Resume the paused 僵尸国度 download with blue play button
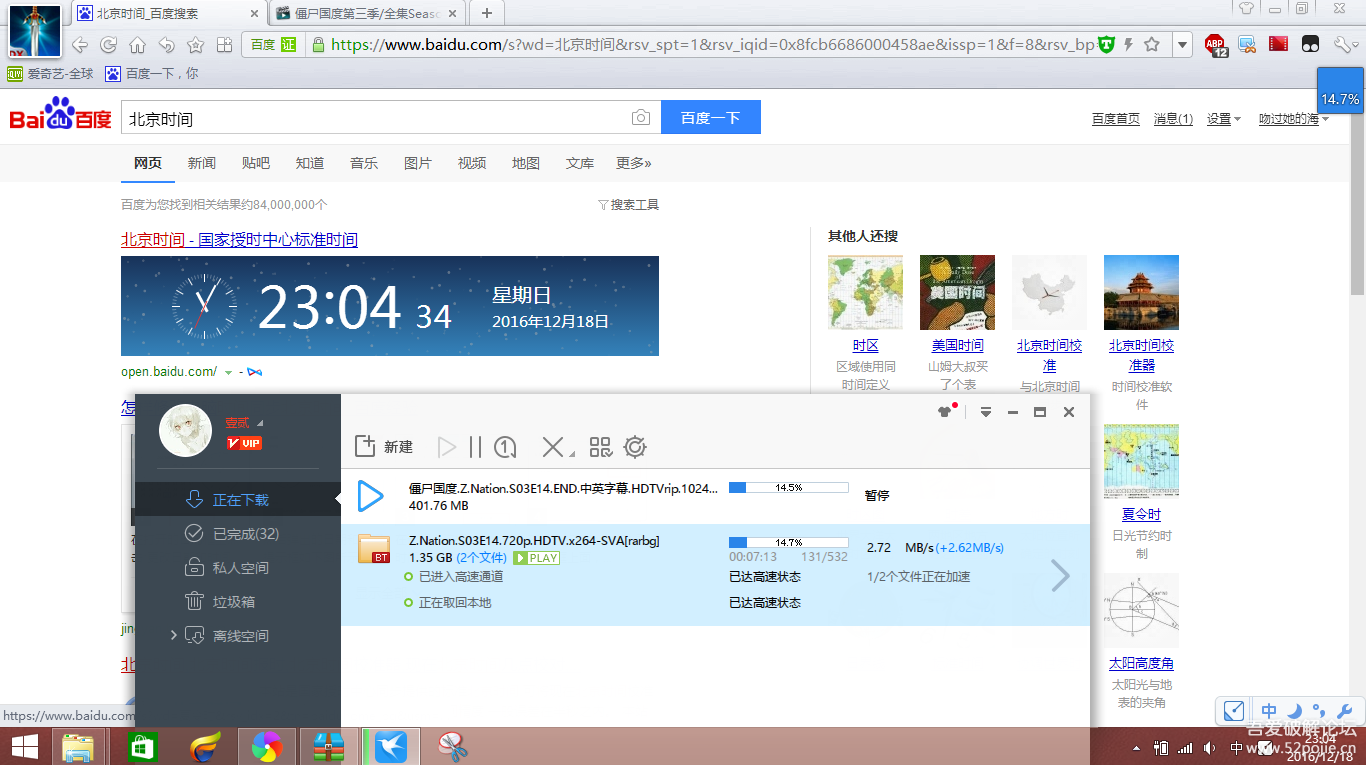Image resolution: width=1366 pixels, height=765 pixels. click(x=371, y=496)
